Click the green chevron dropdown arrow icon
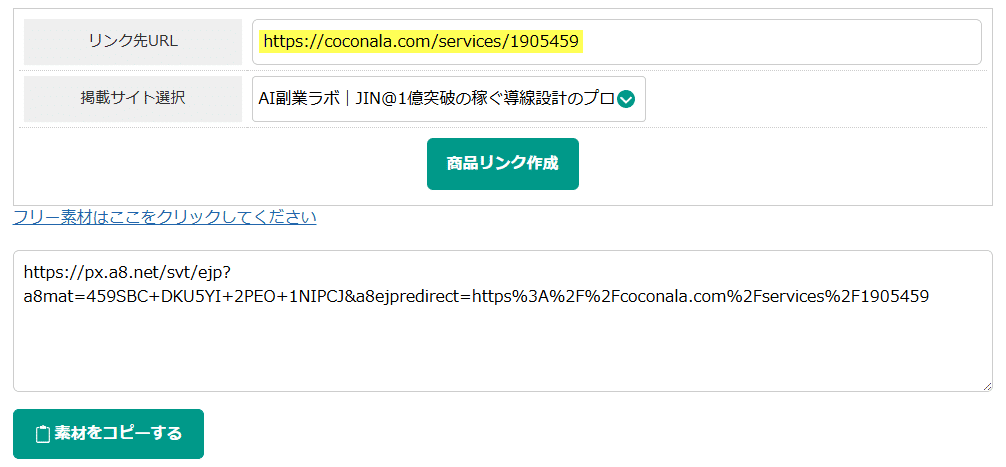The height and width of the screenshot is (467, 1006). click(x=626, y=99)
